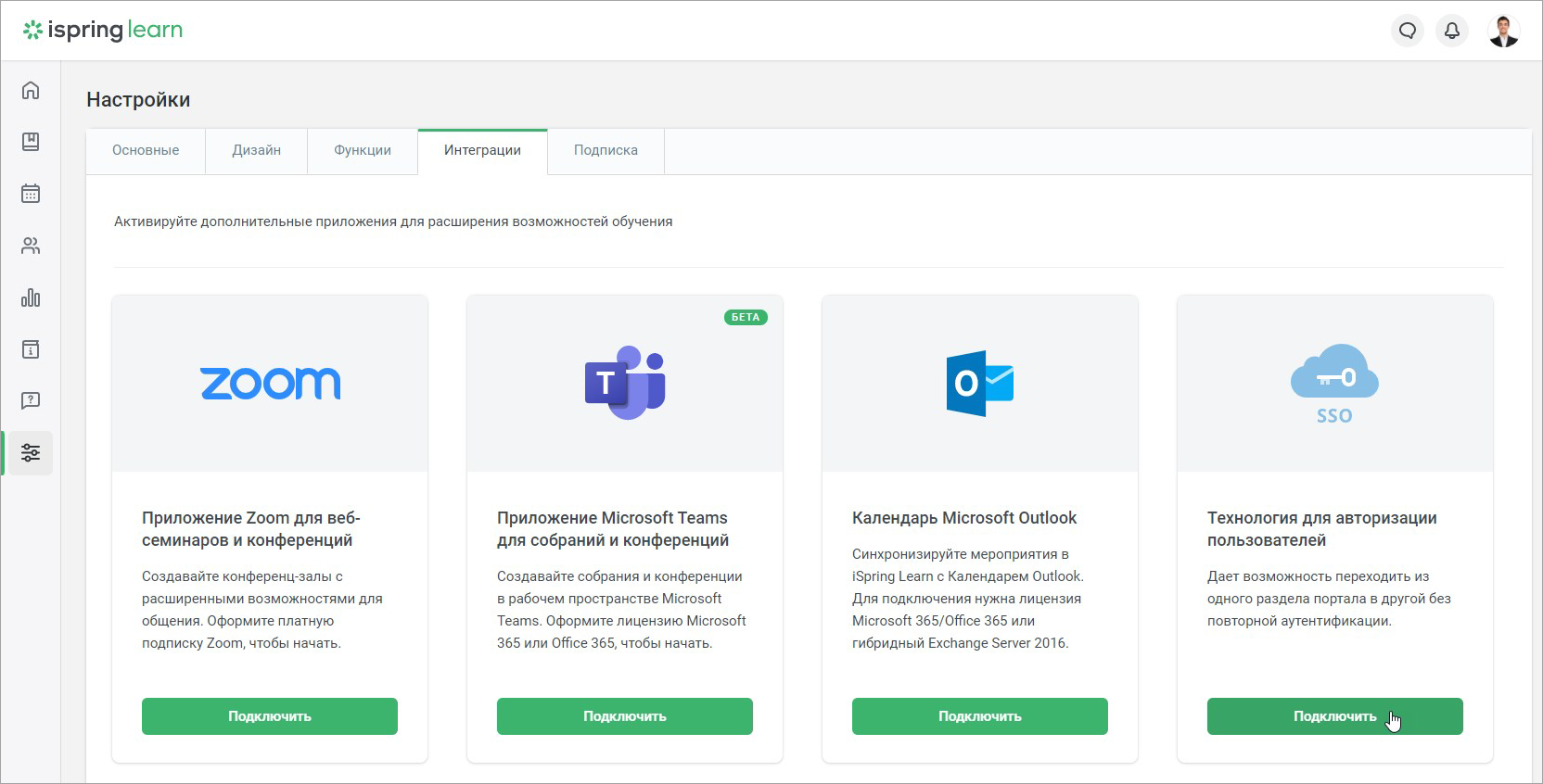Click the 'Технология для авторизации пользователей' title
This screenshot has width=1543, height=784.
click(x=1322, y=529)
